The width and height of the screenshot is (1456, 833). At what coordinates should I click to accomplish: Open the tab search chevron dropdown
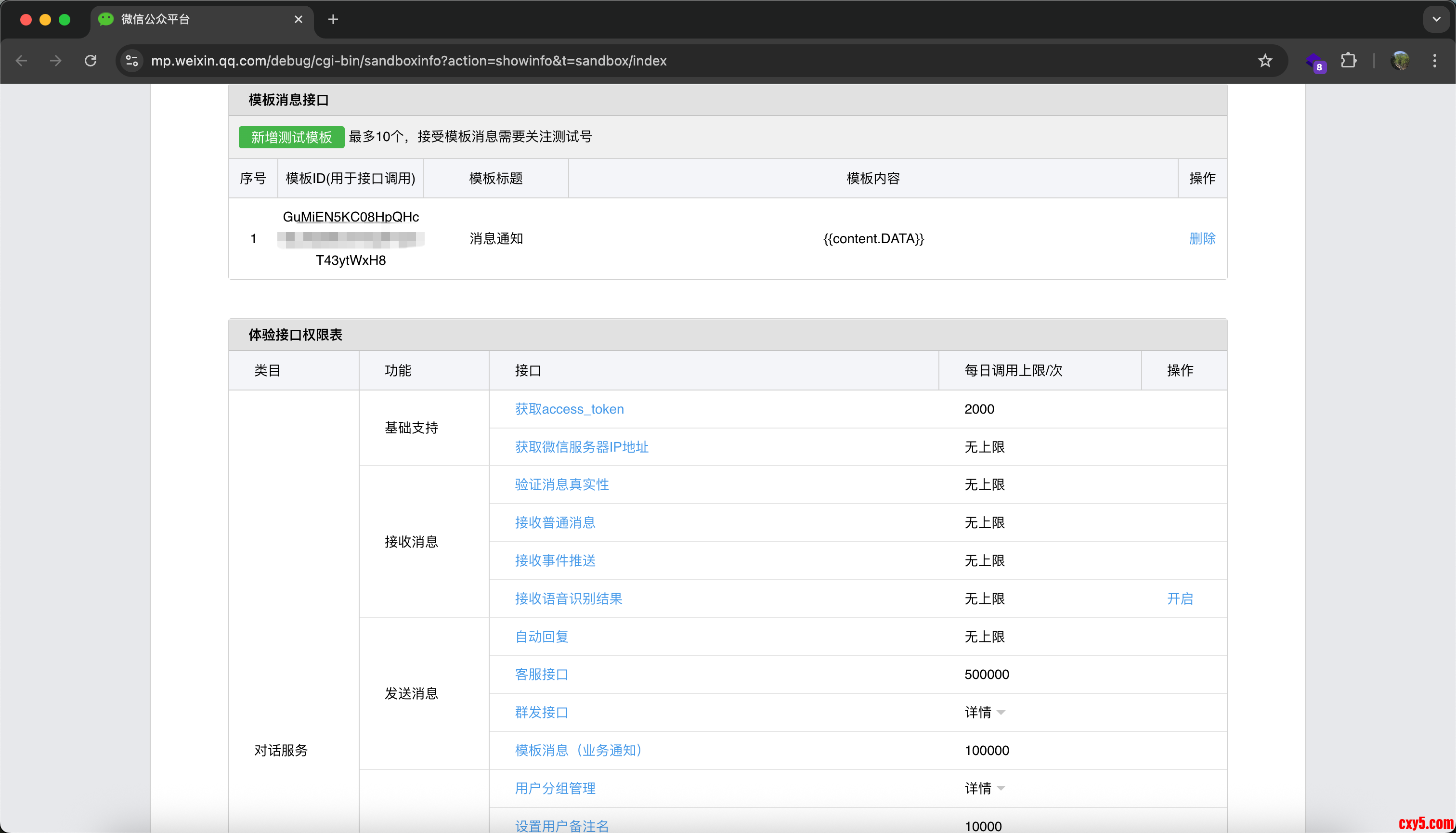coord(1436,19)
